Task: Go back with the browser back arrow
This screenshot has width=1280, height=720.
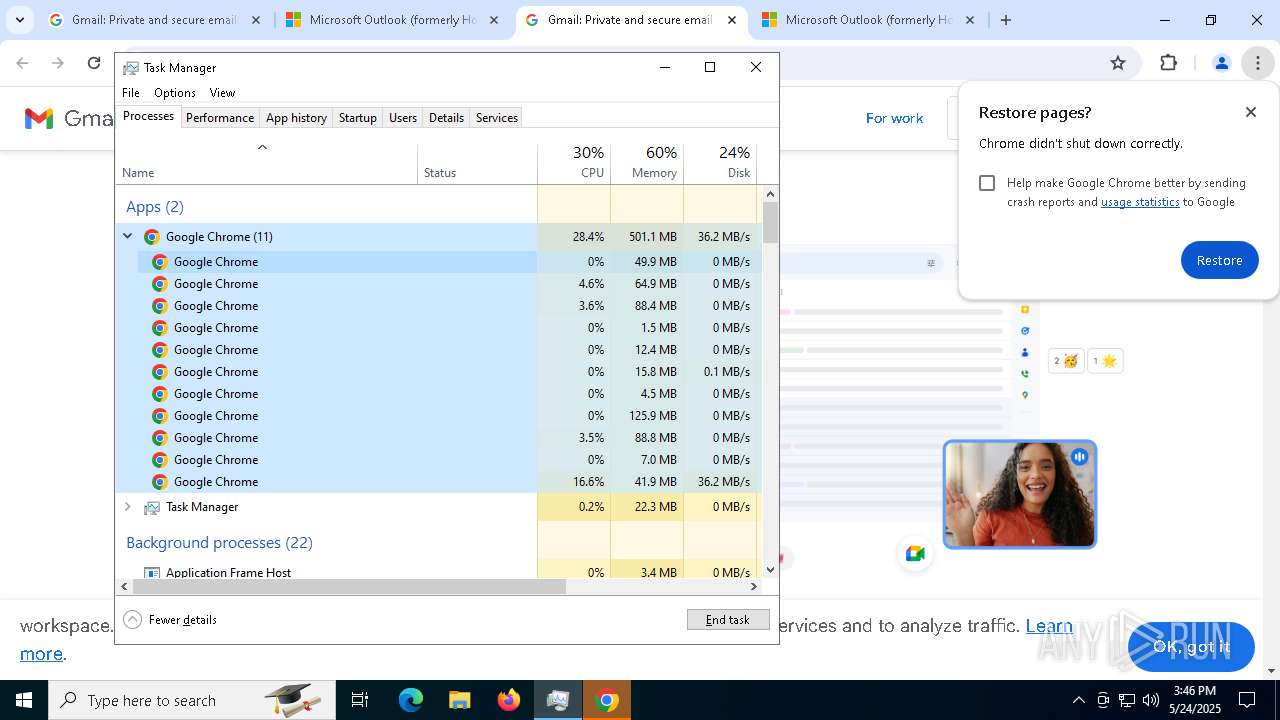Action: pos(22,63)
